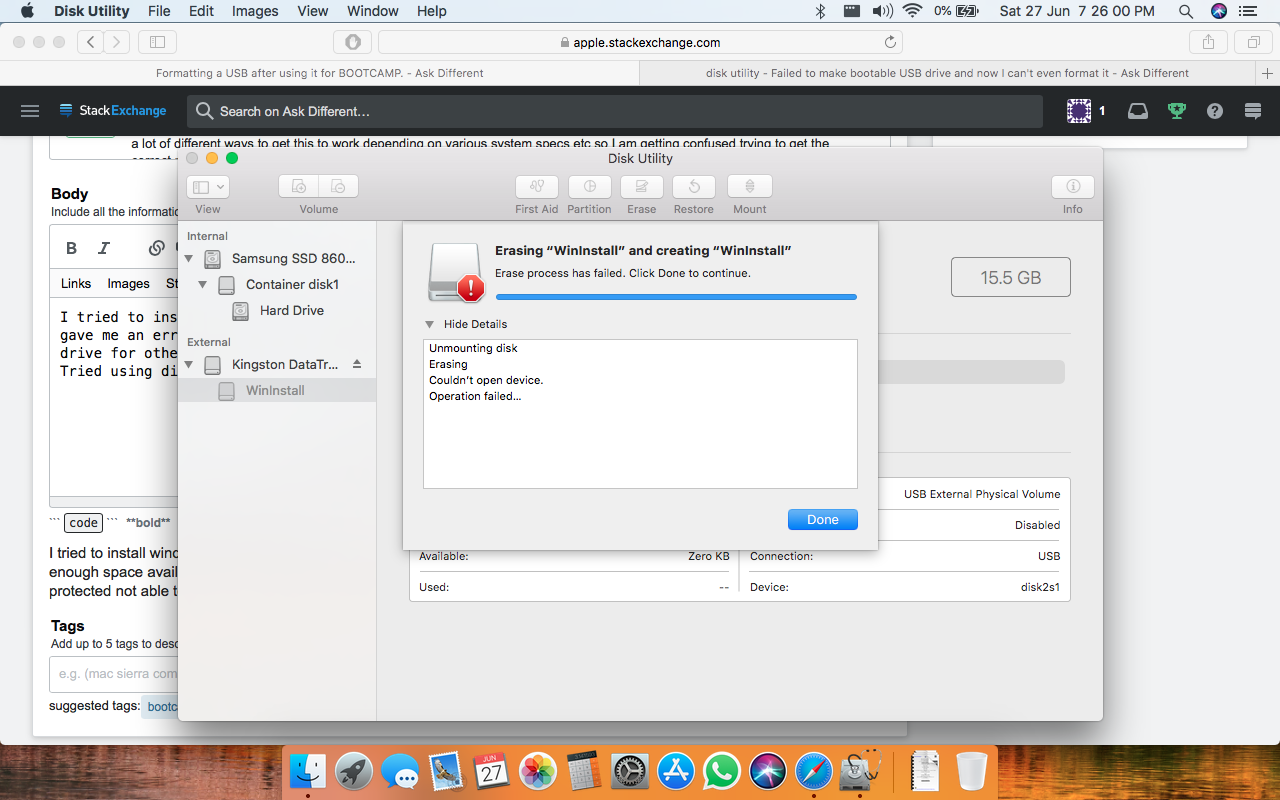Toggle the Safari sidebar button

click(157, 42)
